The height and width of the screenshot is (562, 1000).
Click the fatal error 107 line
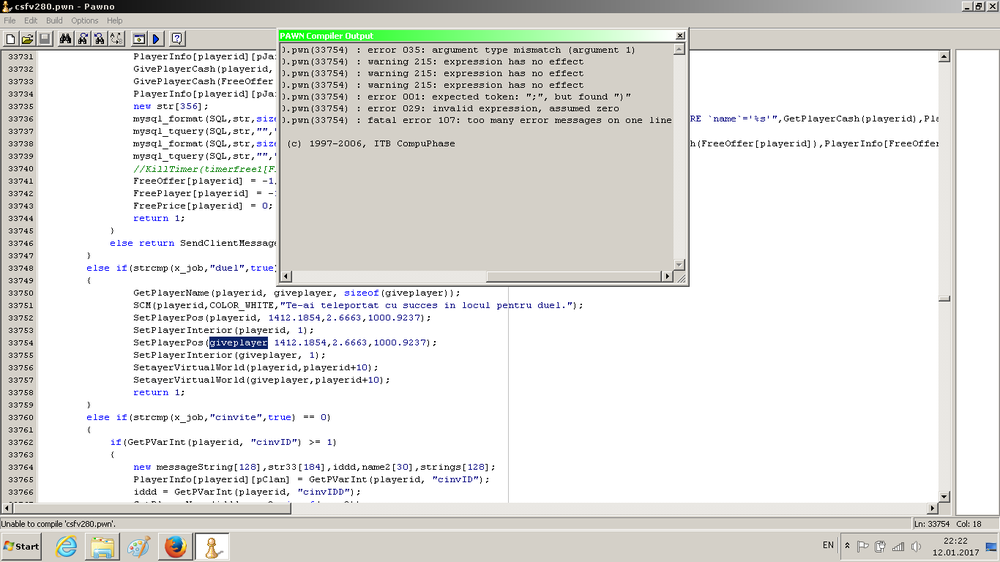477,120
